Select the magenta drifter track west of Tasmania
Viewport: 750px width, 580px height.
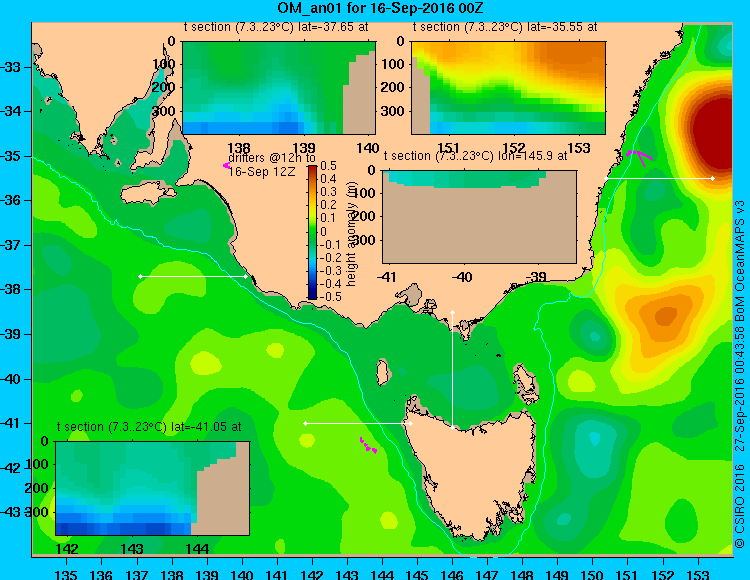tap(368, 445)
